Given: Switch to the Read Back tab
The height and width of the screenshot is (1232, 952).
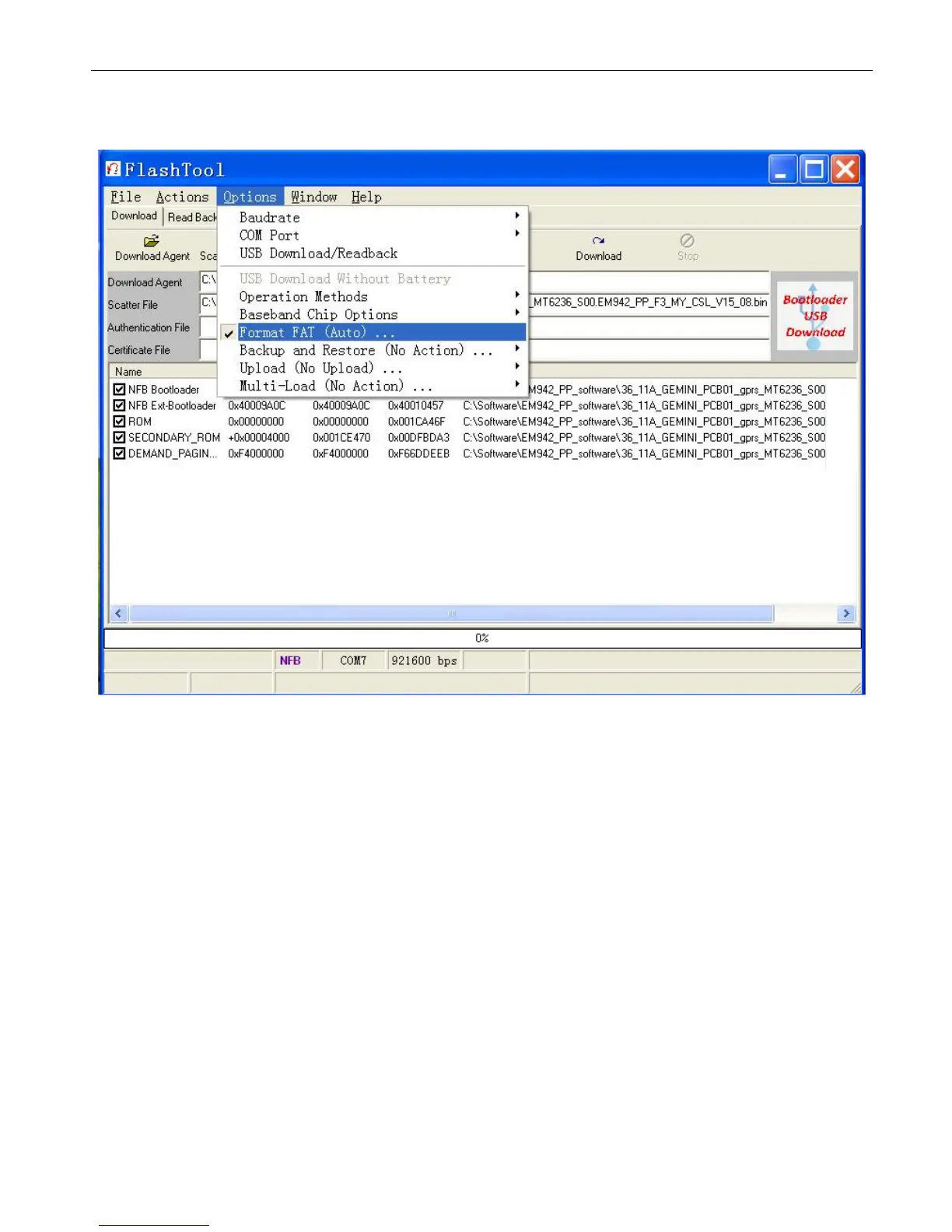Looking at the screenshot, I should (x=191, y=218).
